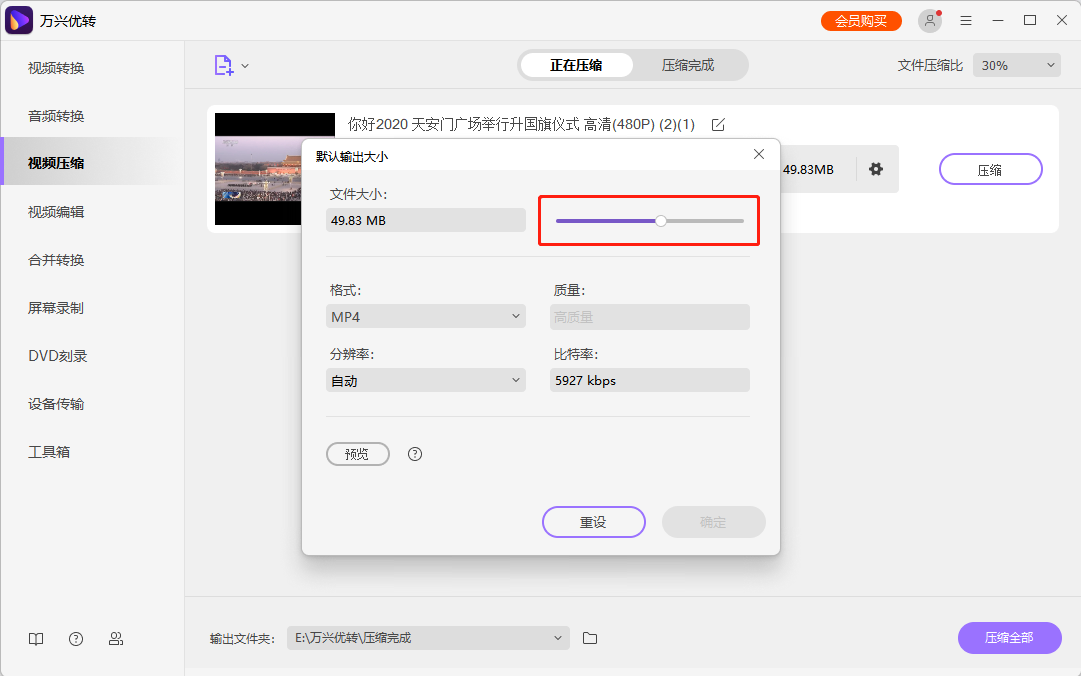Open the hamburger menu near the window controls
The image size is (1081, 676).
point(965,20)
